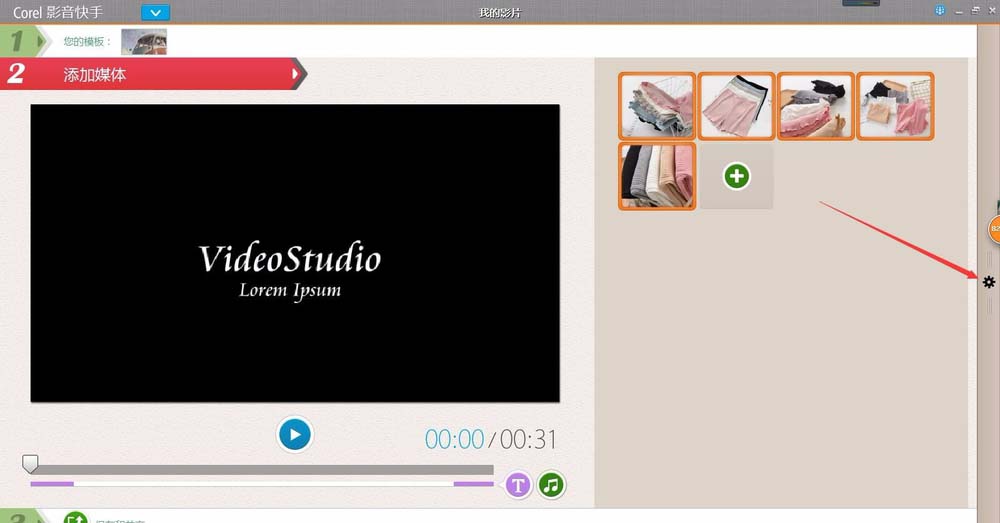Click the purple title track at end

click(473, 484)
